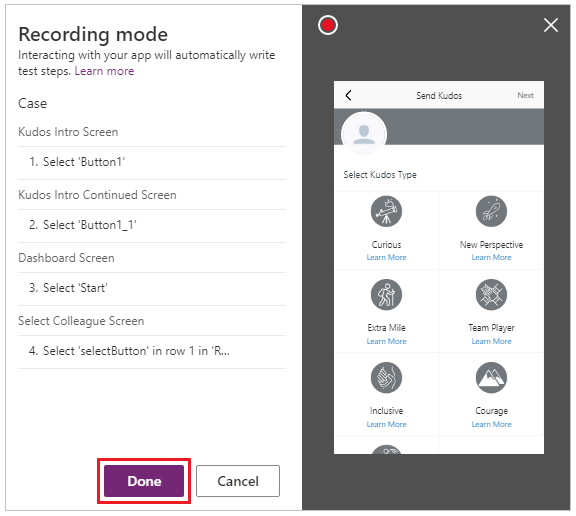Image resolution: width=576 pixels, height=516 pixels.
Task: Open Learn More under Extra Mile
Action: point(386,341)
